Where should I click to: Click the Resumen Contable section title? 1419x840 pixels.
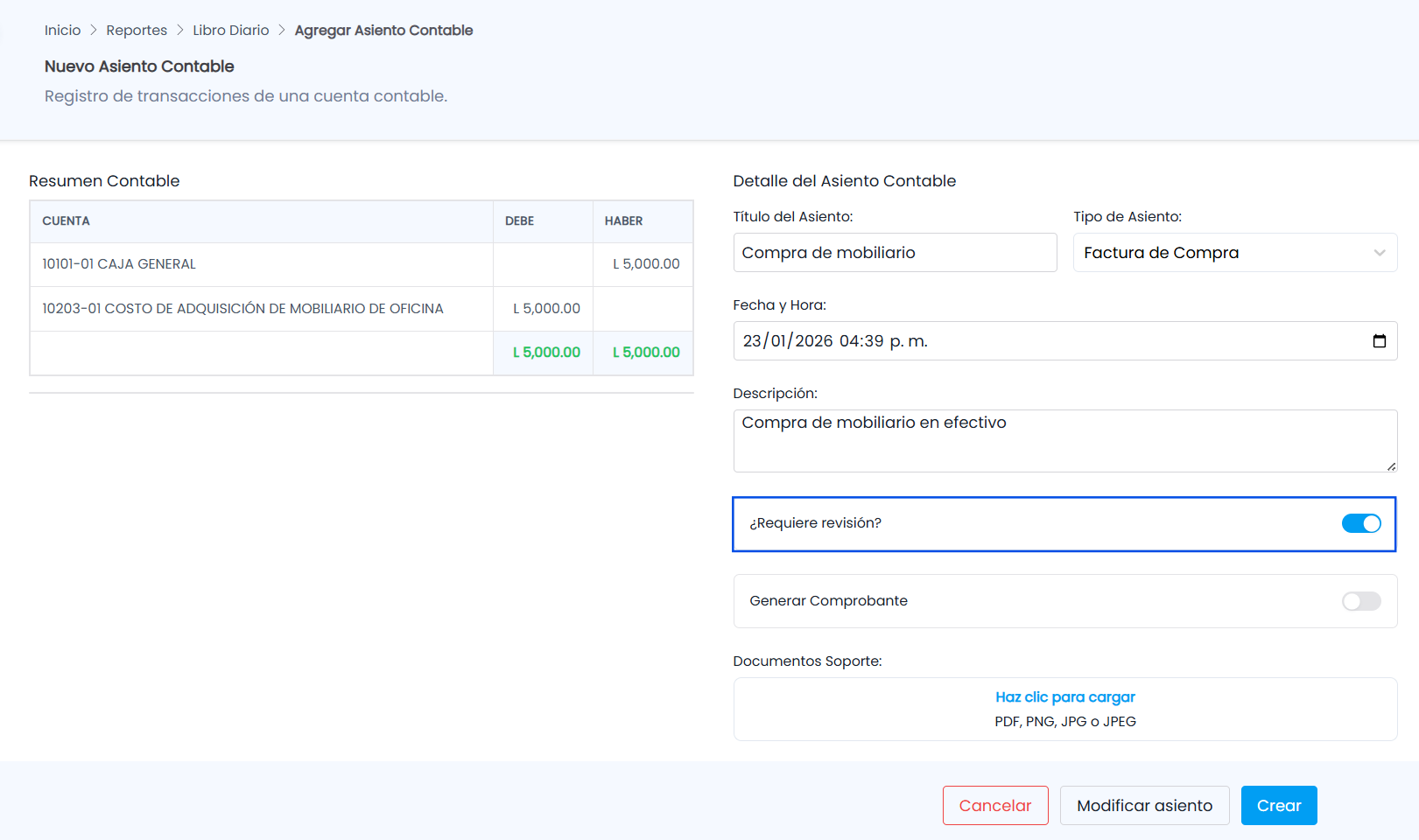[104, 181]
